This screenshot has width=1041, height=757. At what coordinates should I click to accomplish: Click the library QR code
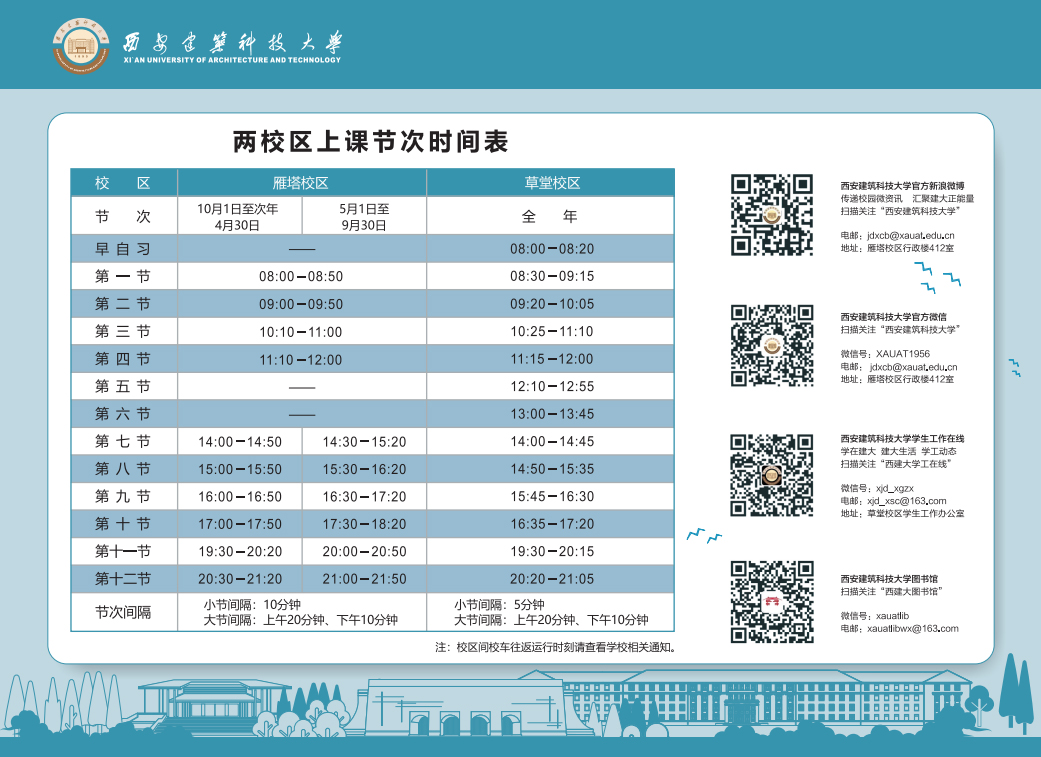(x=771, y=602)
